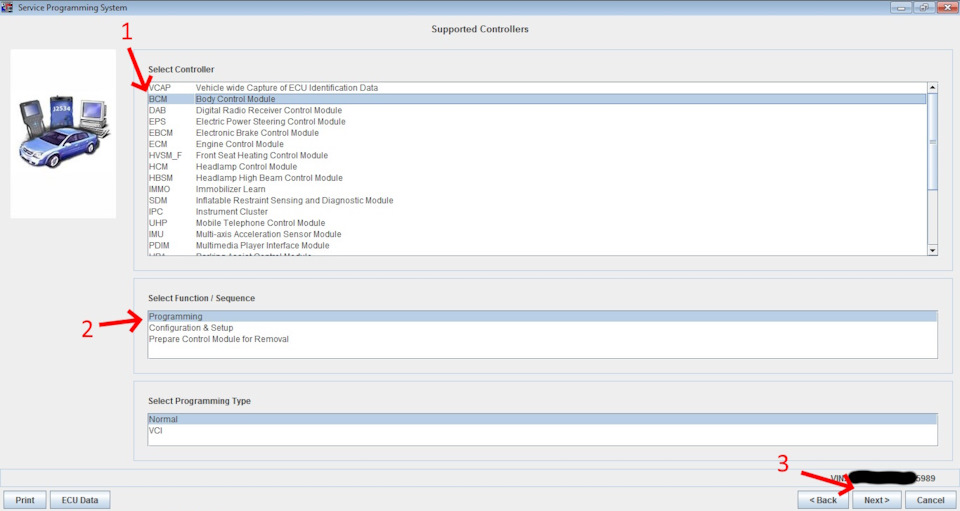Open ECU Data
The image size is (960, 511).
(x=80, y=500)
